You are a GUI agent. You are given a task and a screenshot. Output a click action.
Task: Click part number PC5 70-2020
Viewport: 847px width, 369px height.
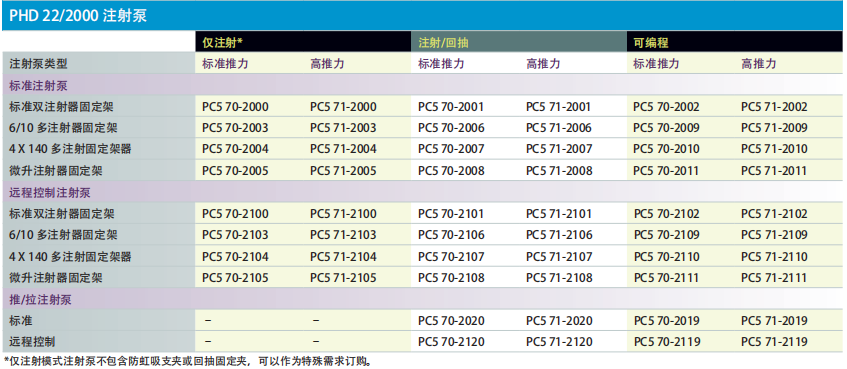(x=451, y=321)
